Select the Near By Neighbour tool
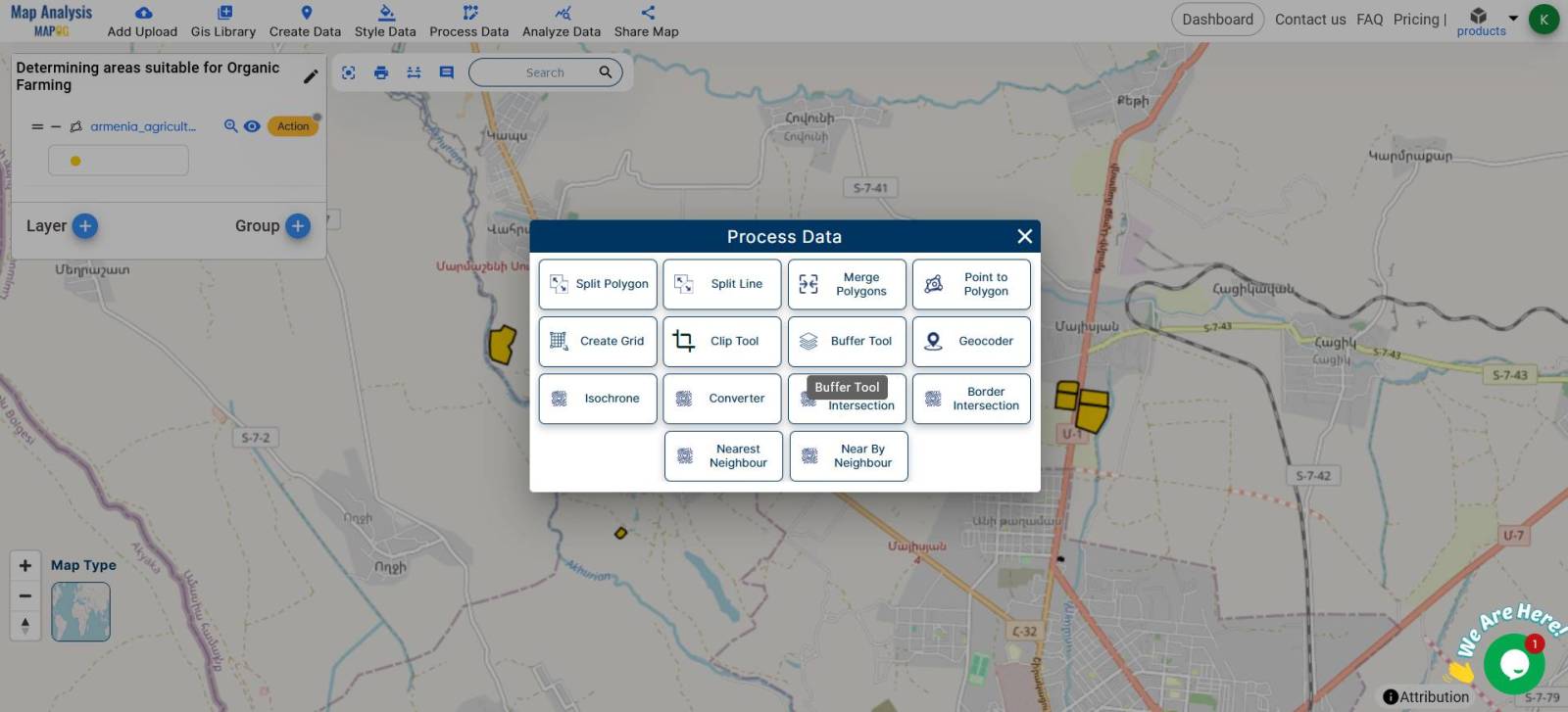 click(x=849, y=456)
